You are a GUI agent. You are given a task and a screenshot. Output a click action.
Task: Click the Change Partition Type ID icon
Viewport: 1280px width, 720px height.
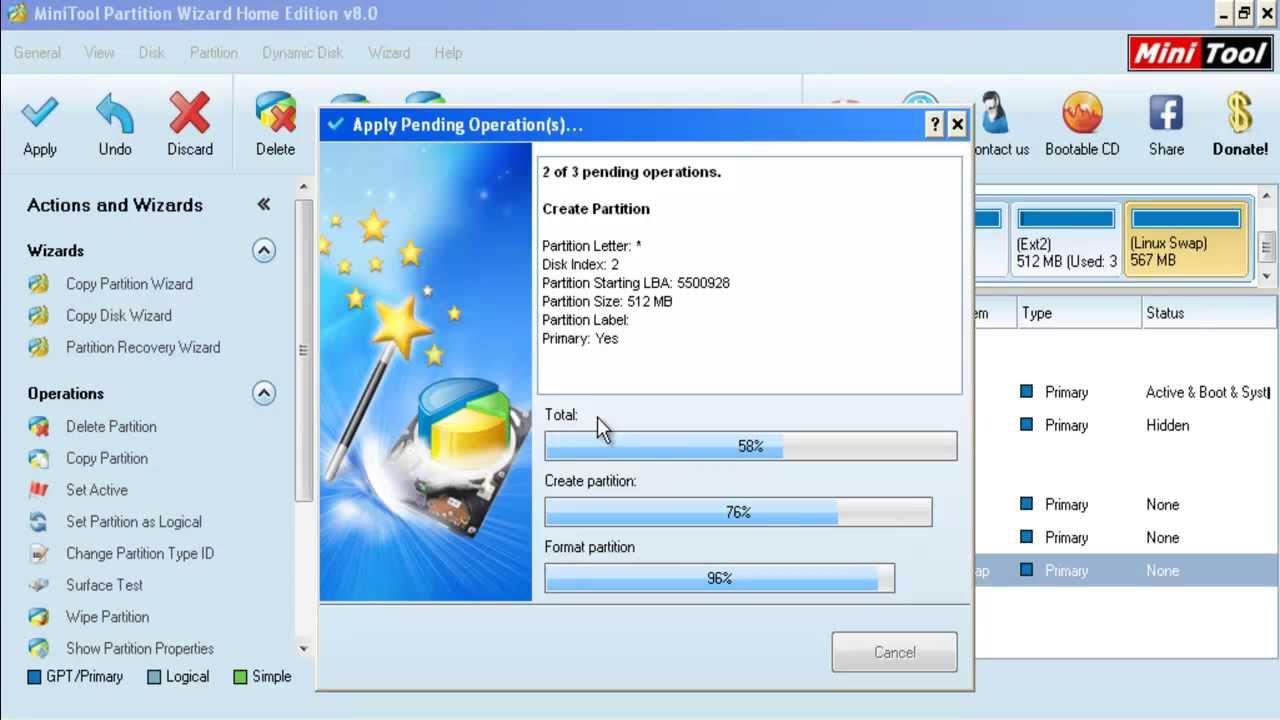pyautogui.click(x=38, y=554)
